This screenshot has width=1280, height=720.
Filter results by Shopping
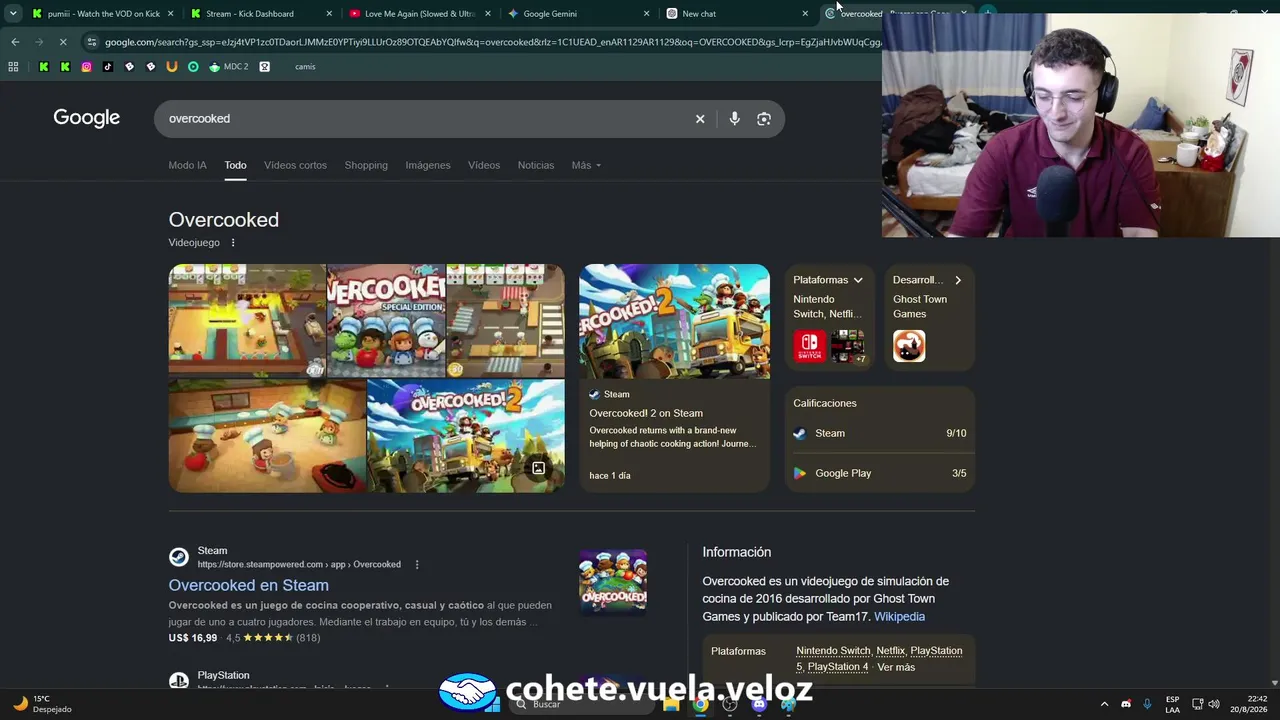click(x=366, y=165)
